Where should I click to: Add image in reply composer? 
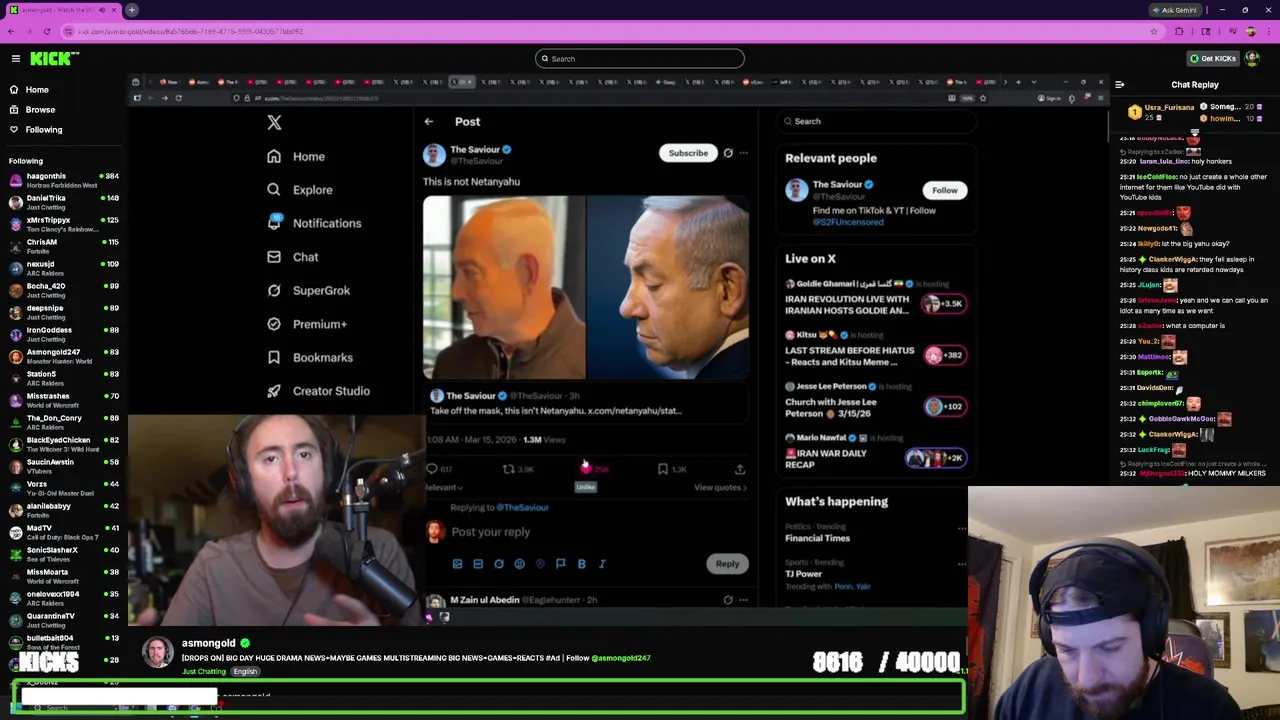(x=457, y=564)
